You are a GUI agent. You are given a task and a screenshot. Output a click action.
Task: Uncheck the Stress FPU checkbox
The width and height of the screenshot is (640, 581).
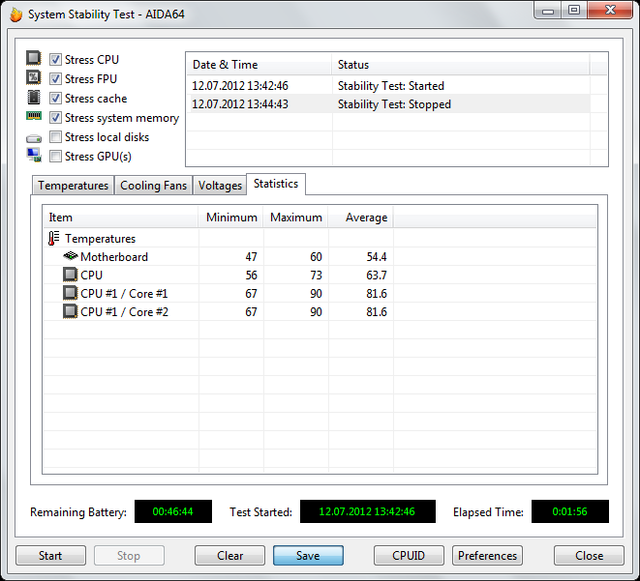(56, 79)
